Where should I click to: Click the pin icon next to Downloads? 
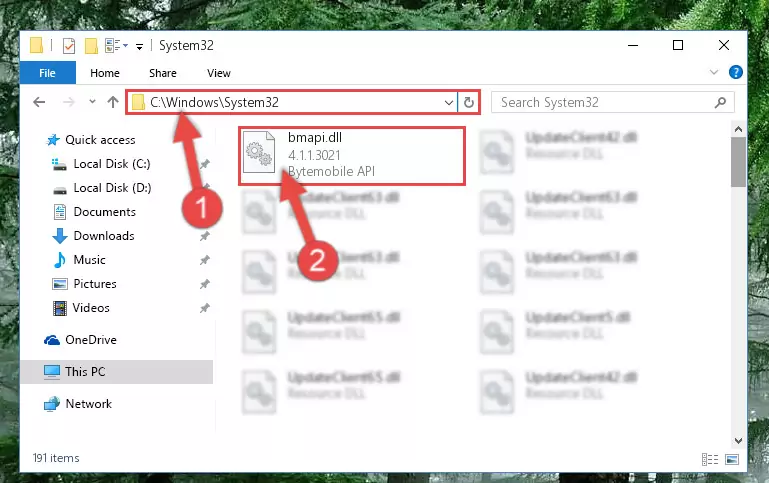[205, 236]
